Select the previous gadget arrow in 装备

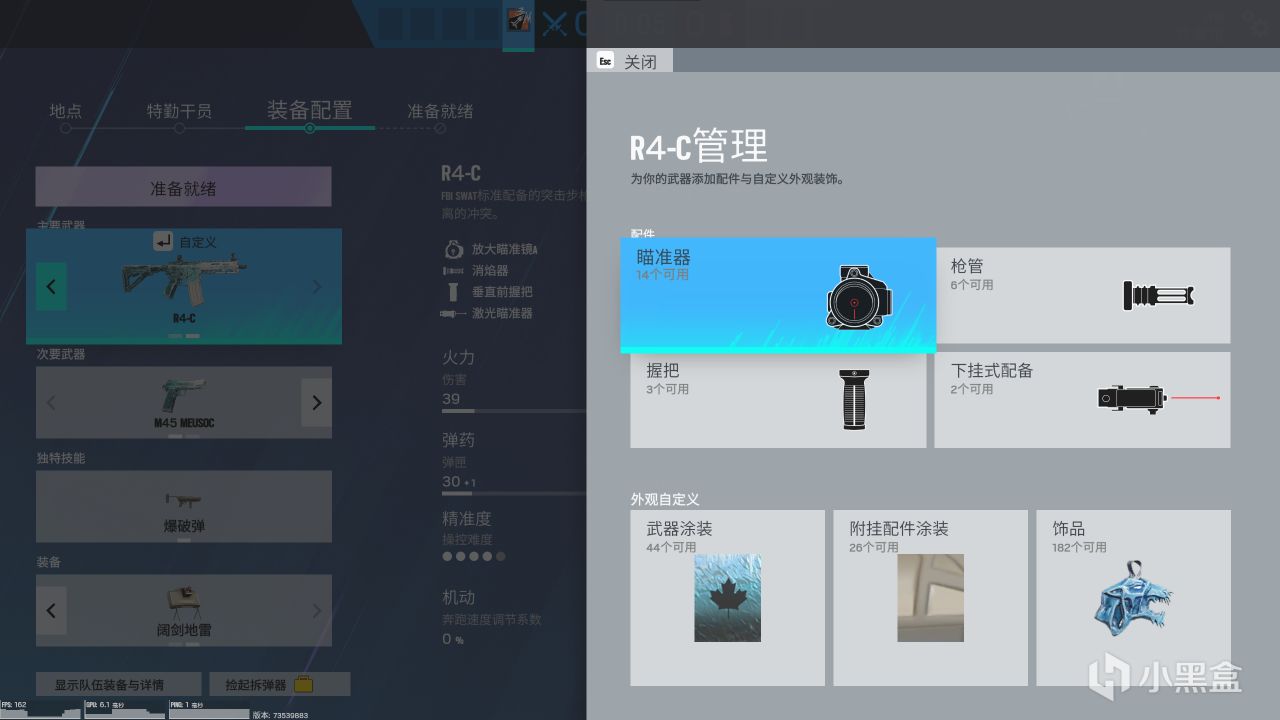click(51, 610)
